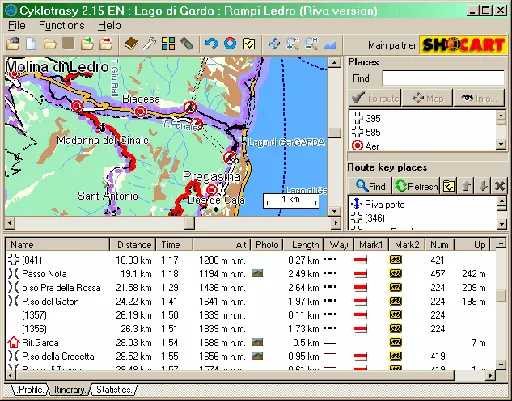Click the Refresh button in Route key places
Viewport: 512px width, 401px height.
(416, 186)
